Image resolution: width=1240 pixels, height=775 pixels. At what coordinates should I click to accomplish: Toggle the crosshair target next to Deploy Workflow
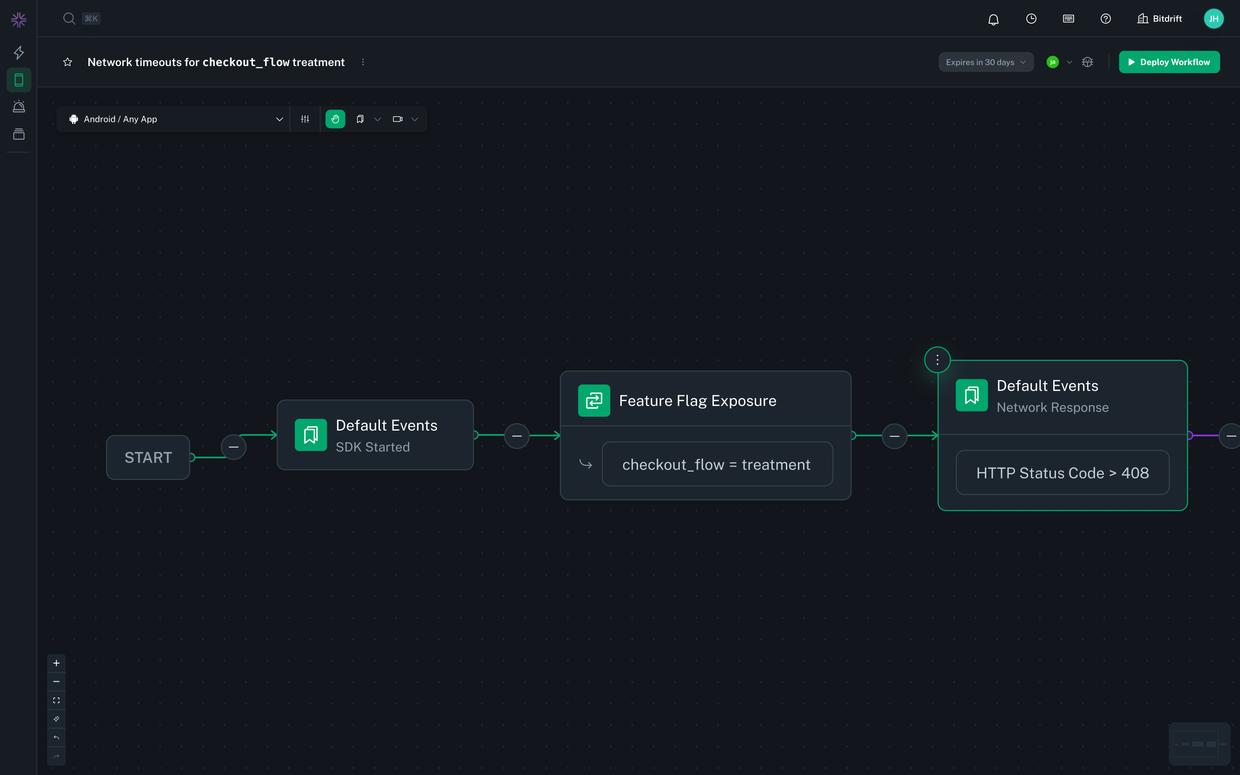click(1087, 61)
